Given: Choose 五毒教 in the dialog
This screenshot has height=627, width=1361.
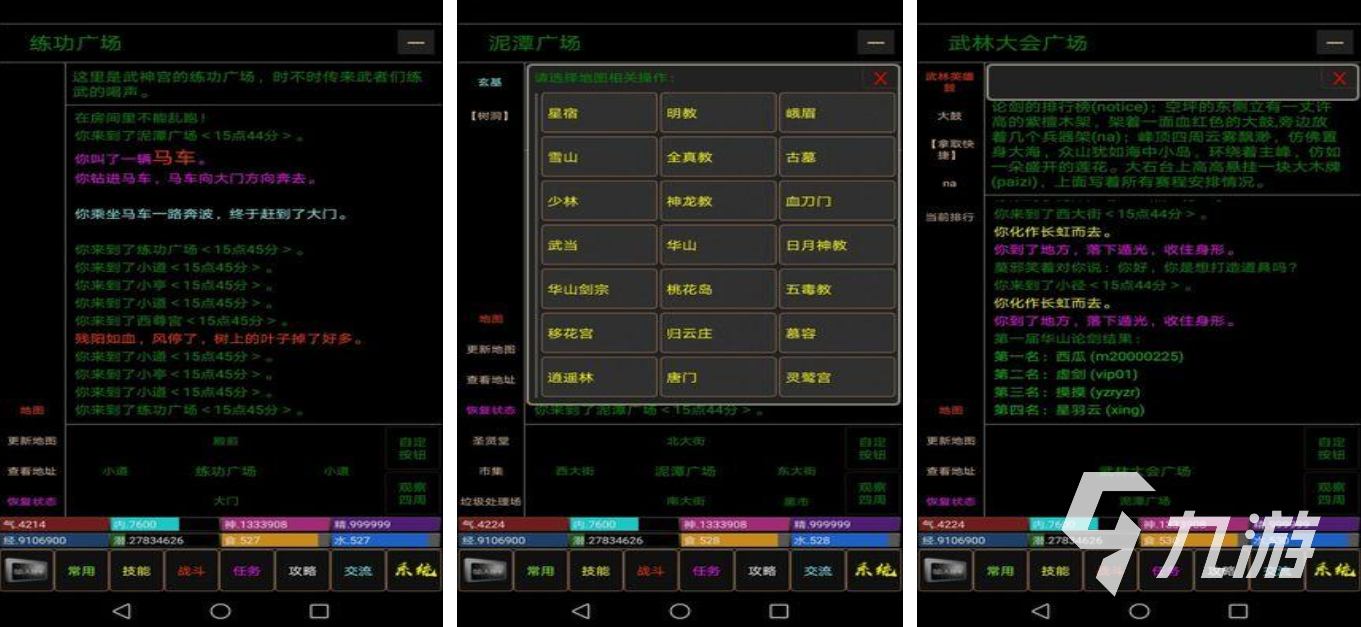Looking at the screenshot, I should pos(837,289).
